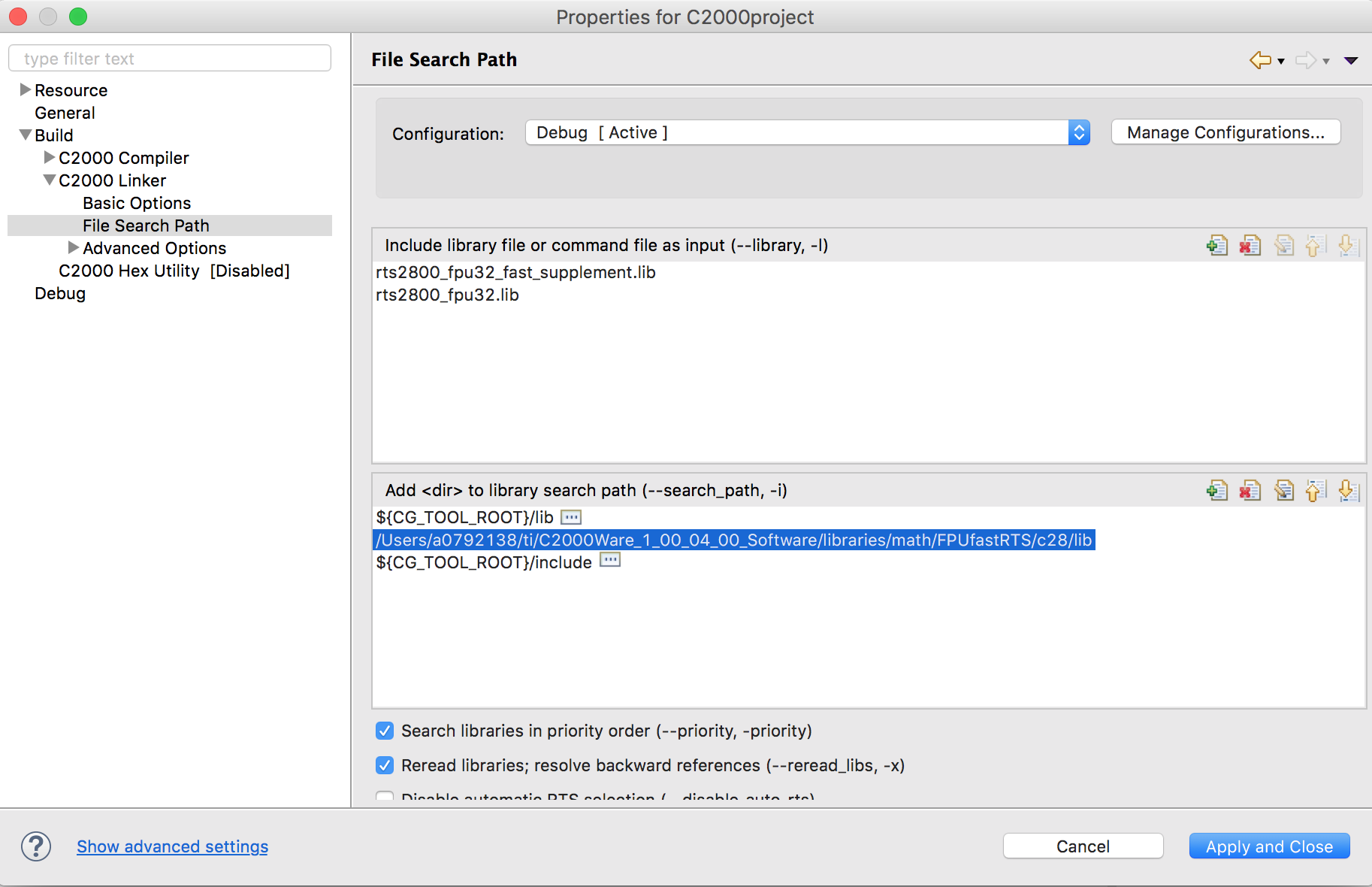Click the back navigation arrow icon
This screenshot has height=887, width=1372.
click(x=1260, y=60)
